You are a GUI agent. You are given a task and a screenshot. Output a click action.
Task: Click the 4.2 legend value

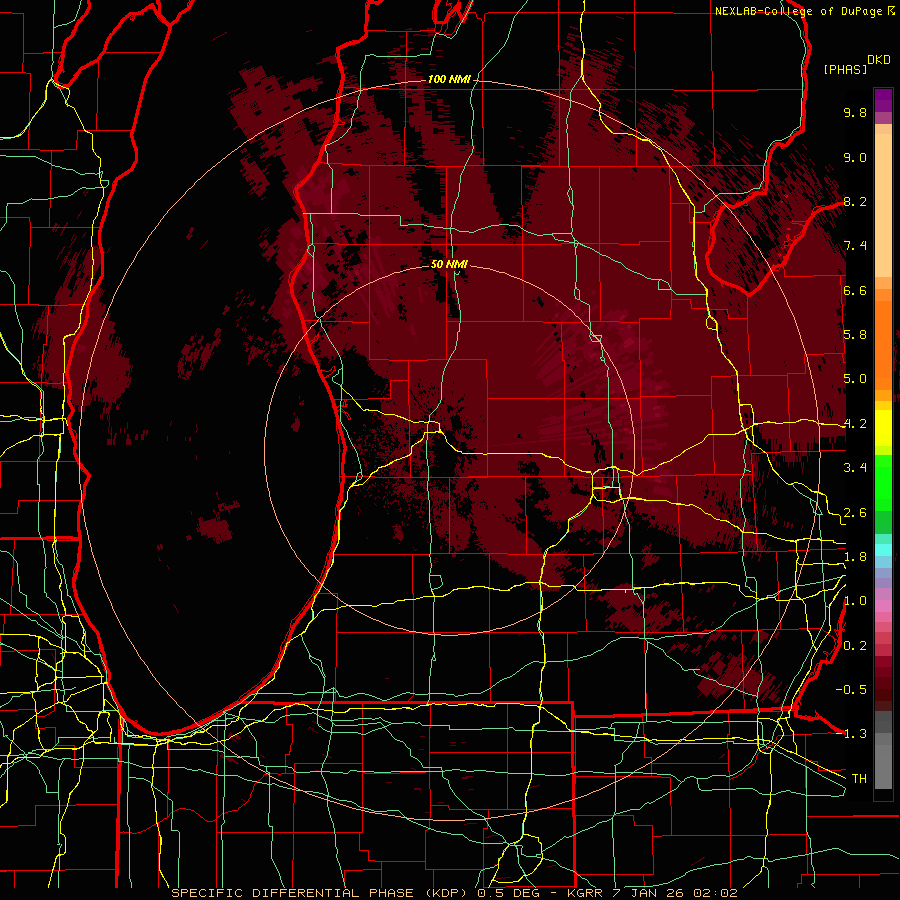pos(855,424)
